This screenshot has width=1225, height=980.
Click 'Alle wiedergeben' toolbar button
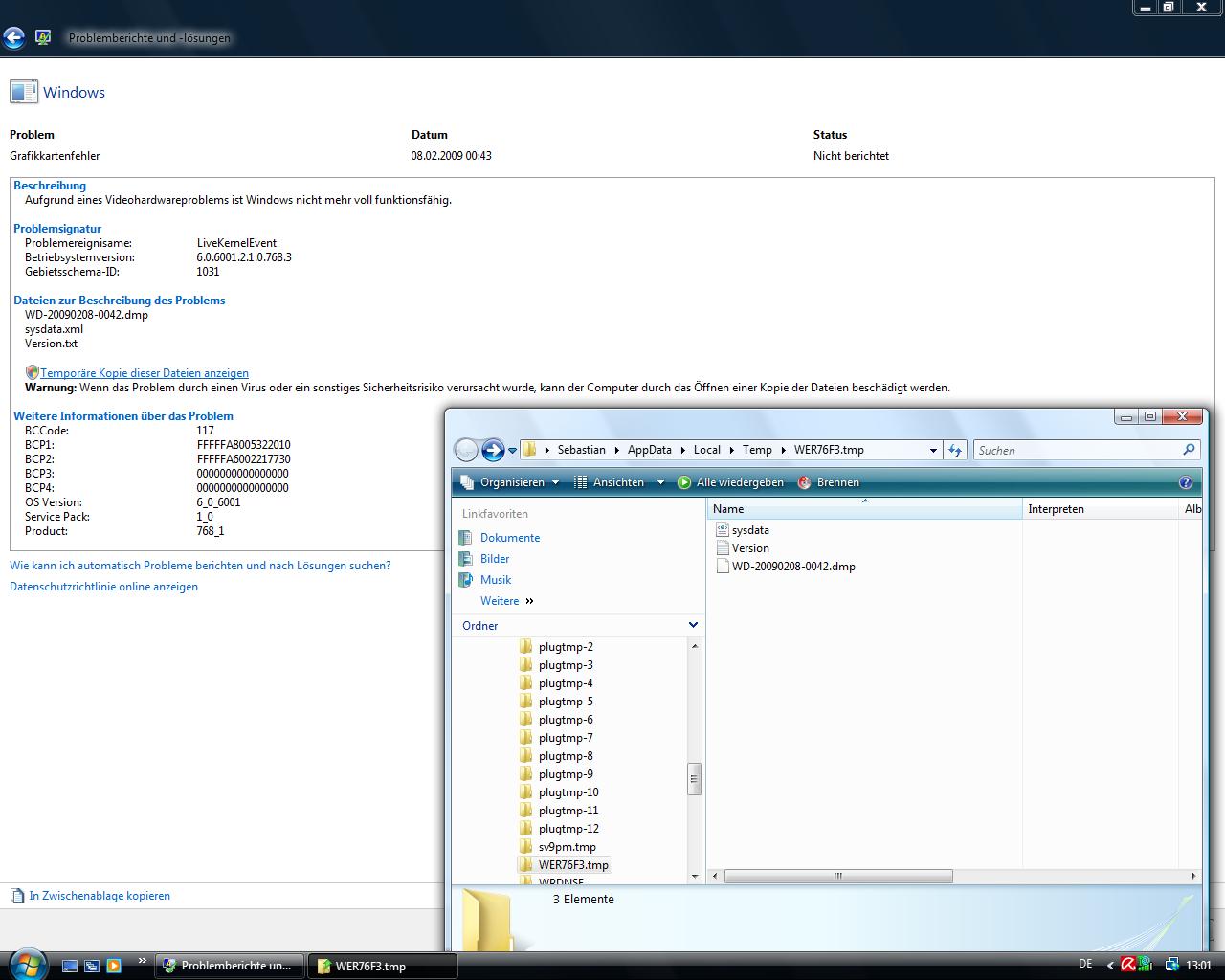coord(730,482)
